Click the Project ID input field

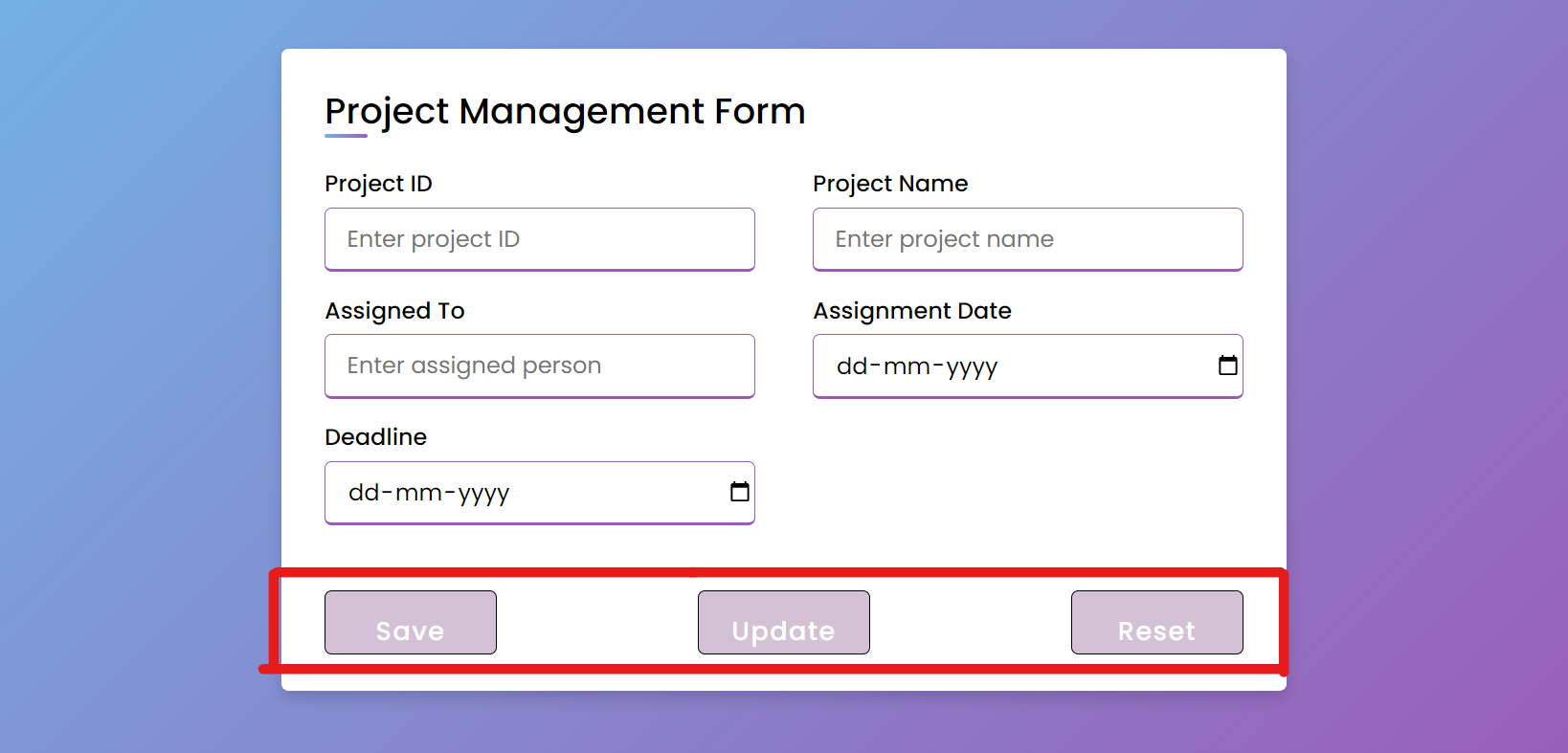[x=539, y=239]
